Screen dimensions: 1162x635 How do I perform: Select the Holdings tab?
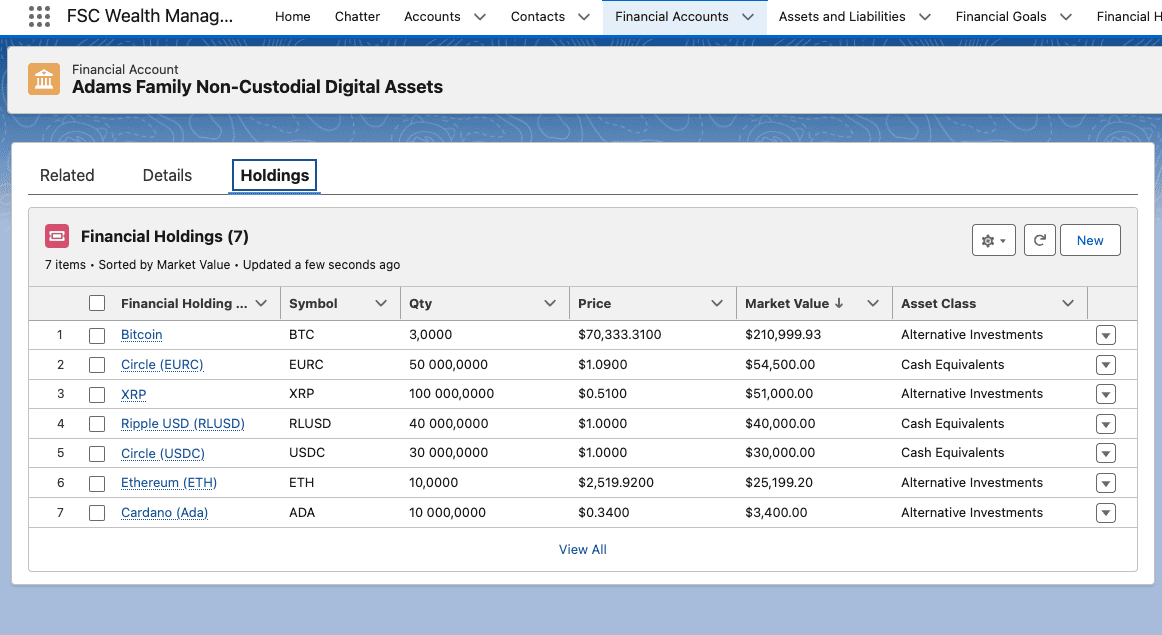tap(274, 176)
